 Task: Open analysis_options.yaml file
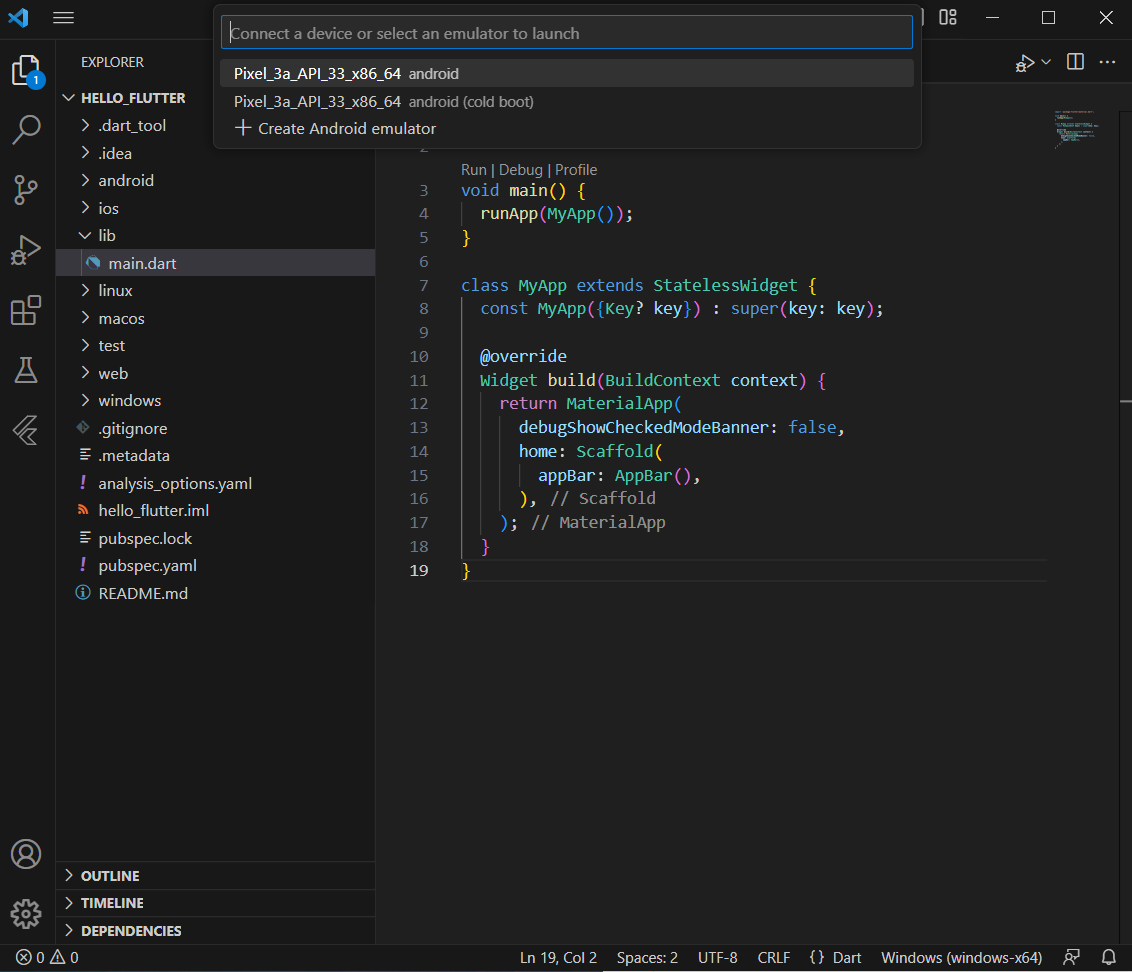215,483
